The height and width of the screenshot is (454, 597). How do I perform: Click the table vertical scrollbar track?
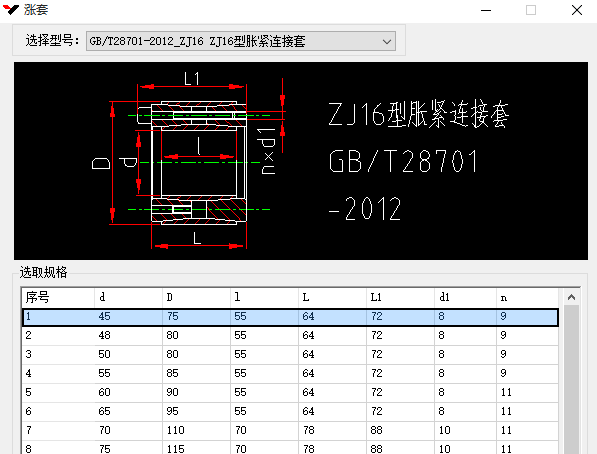pyautogui.click(x=571, y=379)
